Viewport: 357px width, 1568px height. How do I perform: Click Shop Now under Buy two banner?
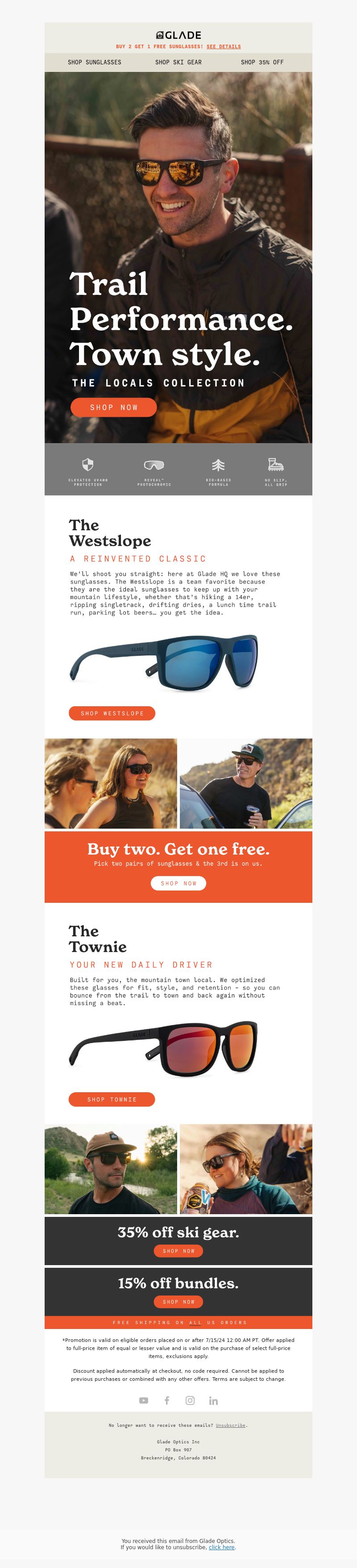tap(178, 883)
